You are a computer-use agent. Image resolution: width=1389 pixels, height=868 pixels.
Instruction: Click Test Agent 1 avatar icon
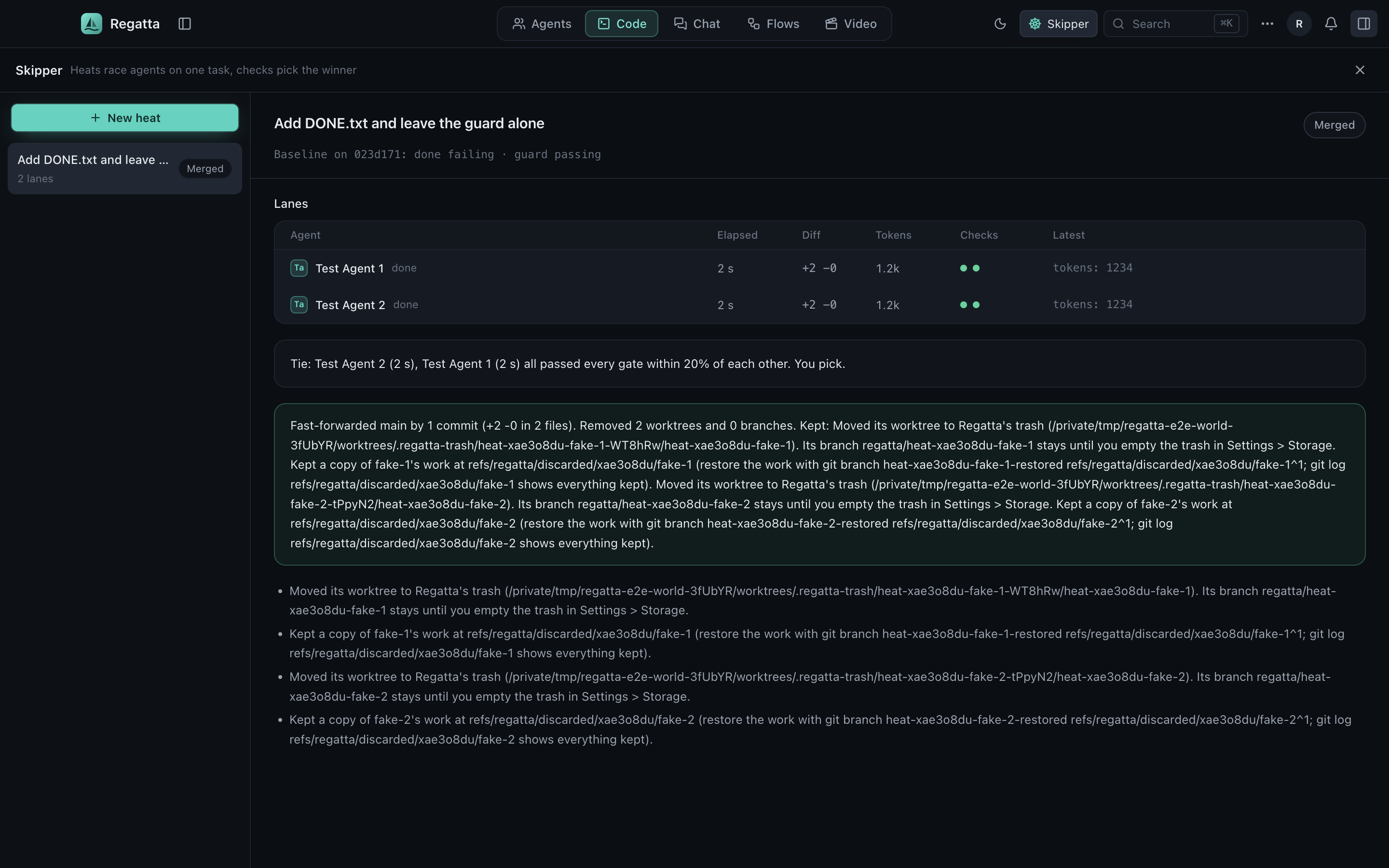pos(299,268)
